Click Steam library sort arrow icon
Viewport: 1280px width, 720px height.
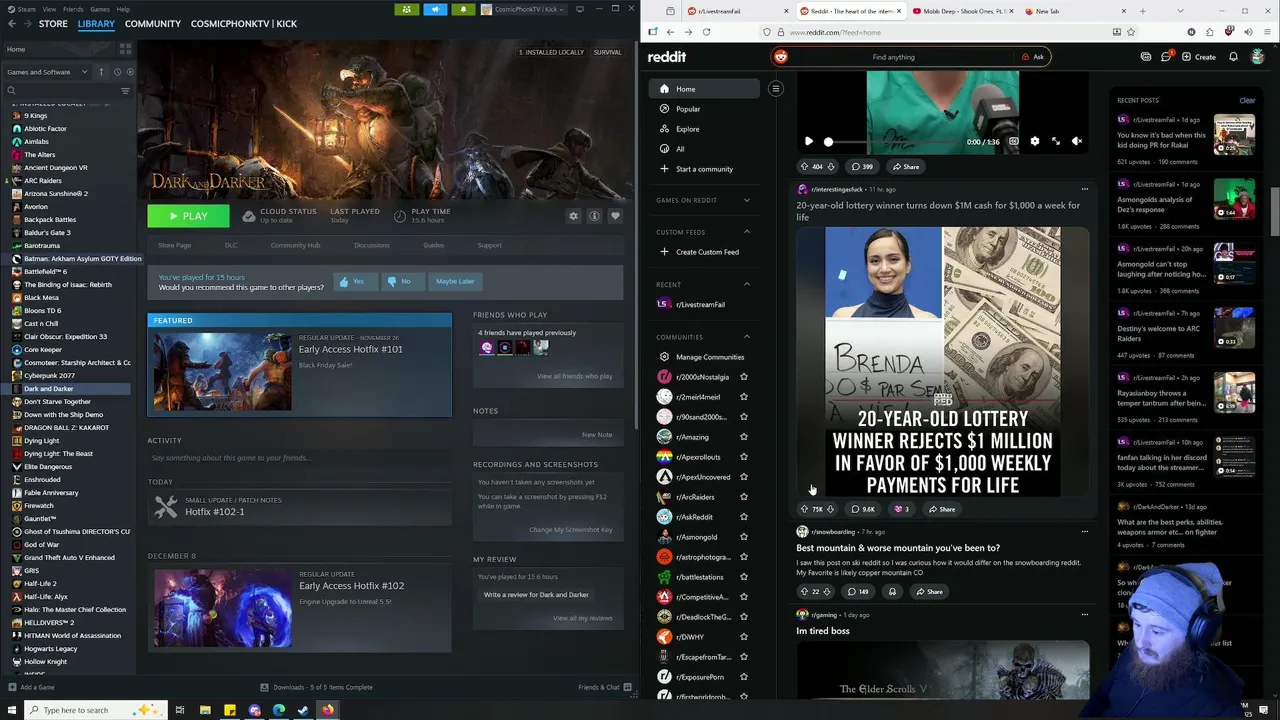[101, 72]
